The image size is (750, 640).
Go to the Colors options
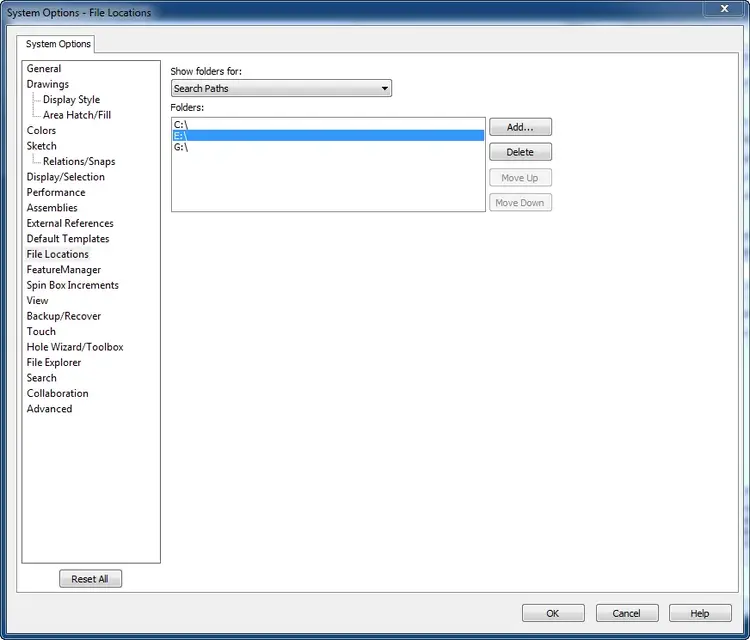[41, 130]
